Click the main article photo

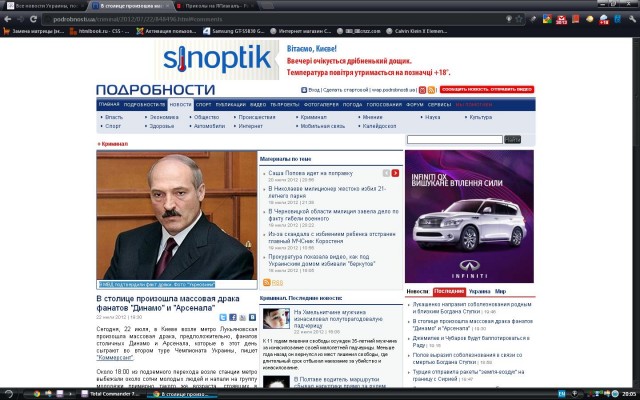click(177, 215)
